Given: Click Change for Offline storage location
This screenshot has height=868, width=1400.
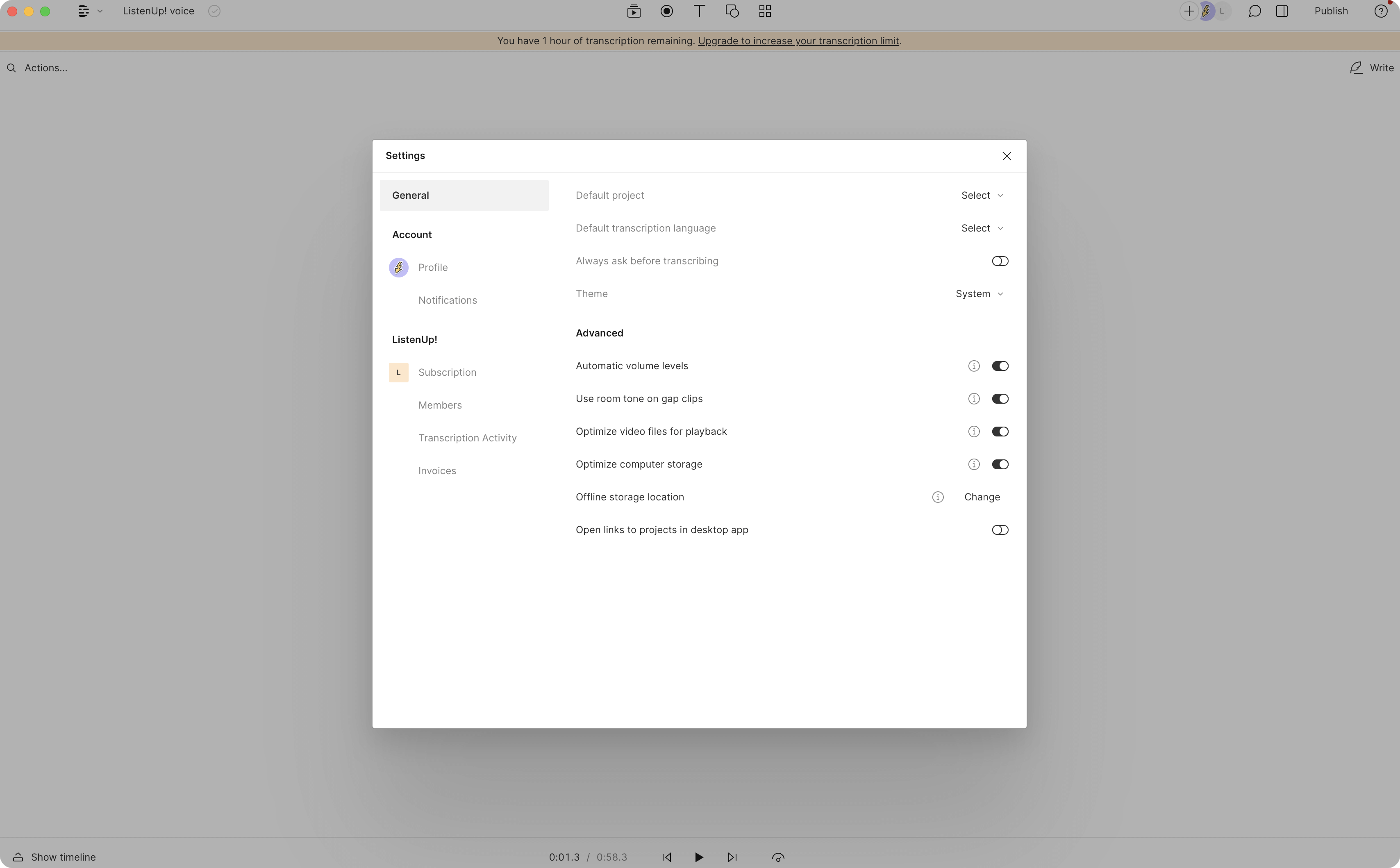Looking at the screenshot, I should pos(982,497).
